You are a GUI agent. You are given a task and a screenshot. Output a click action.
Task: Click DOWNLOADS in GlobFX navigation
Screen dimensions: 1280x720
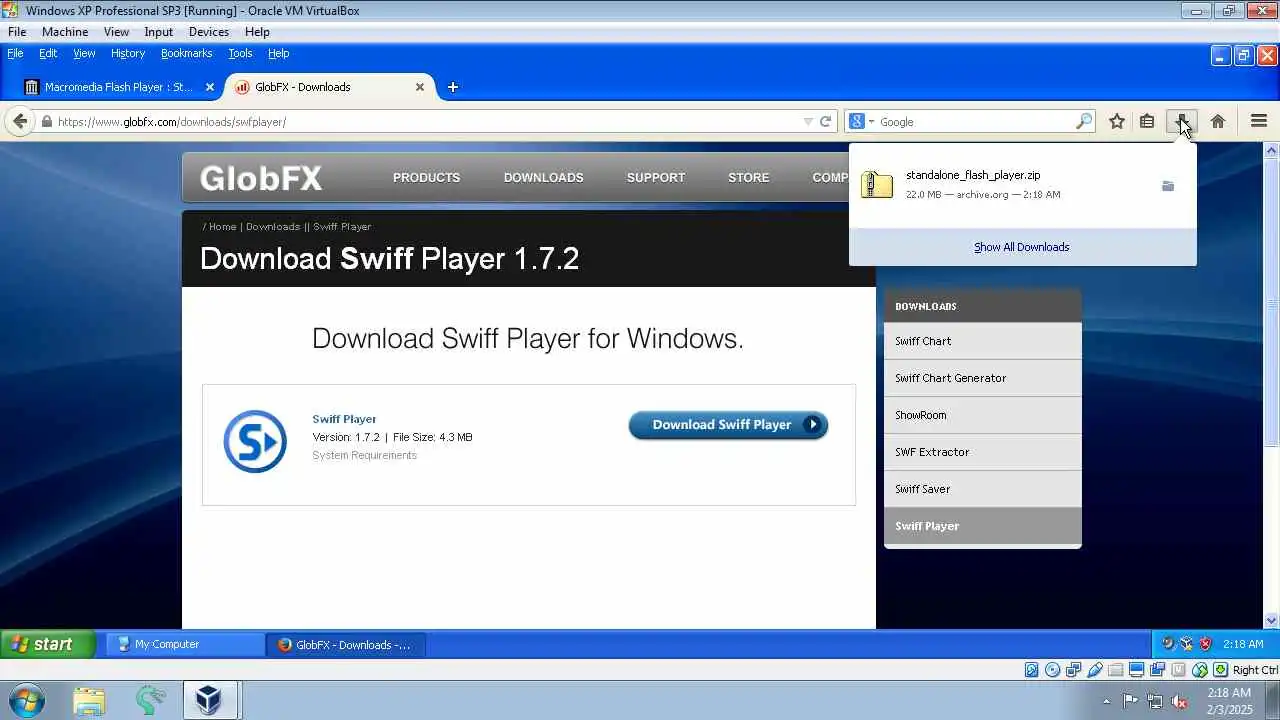tap(543, 178)
